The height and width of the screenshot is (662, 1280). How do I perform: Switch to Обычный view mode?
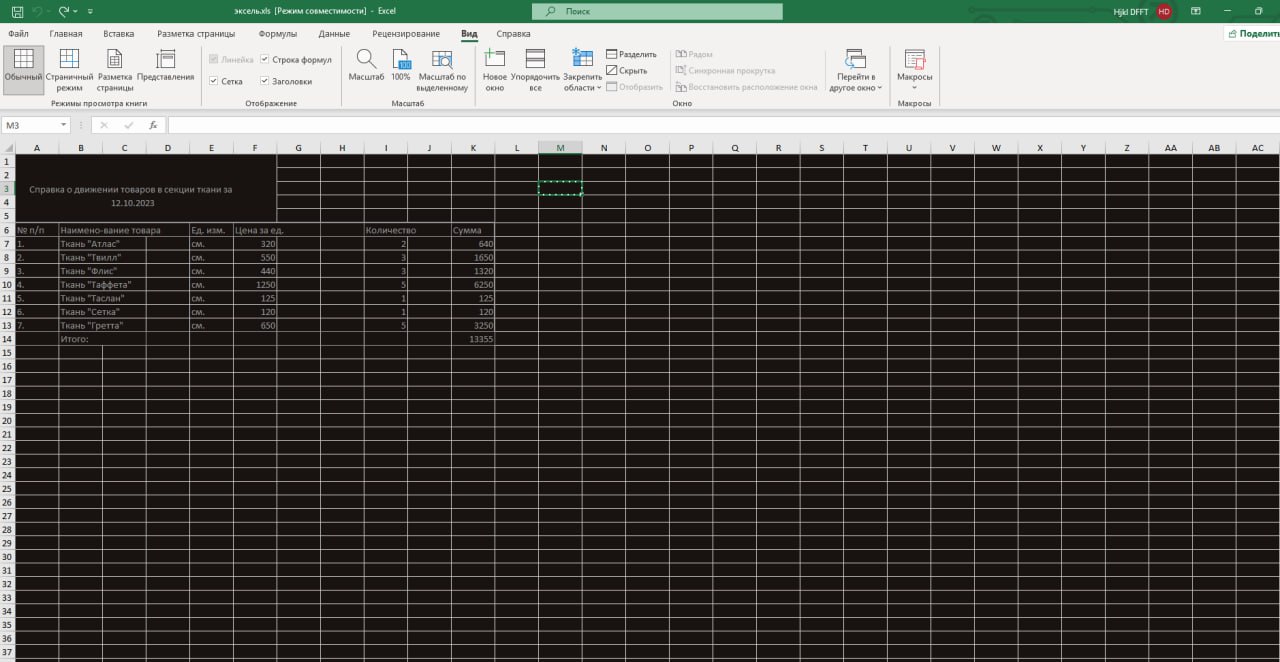coord(23,70)
